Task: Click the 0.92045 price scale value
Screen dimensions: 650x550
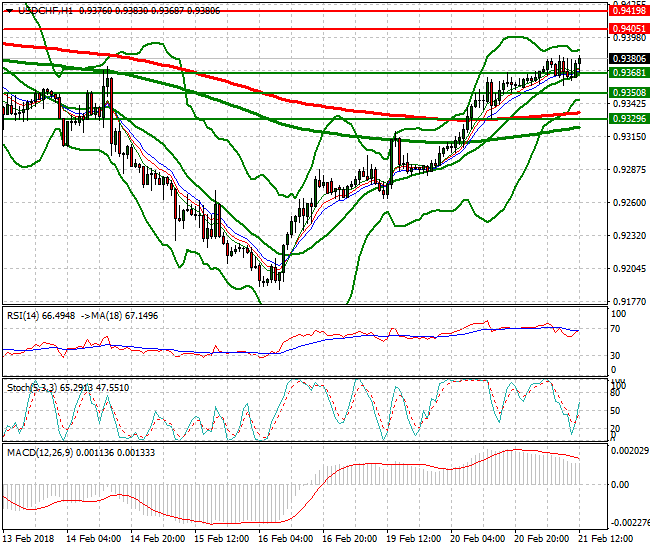Action: tap(629, 269)
